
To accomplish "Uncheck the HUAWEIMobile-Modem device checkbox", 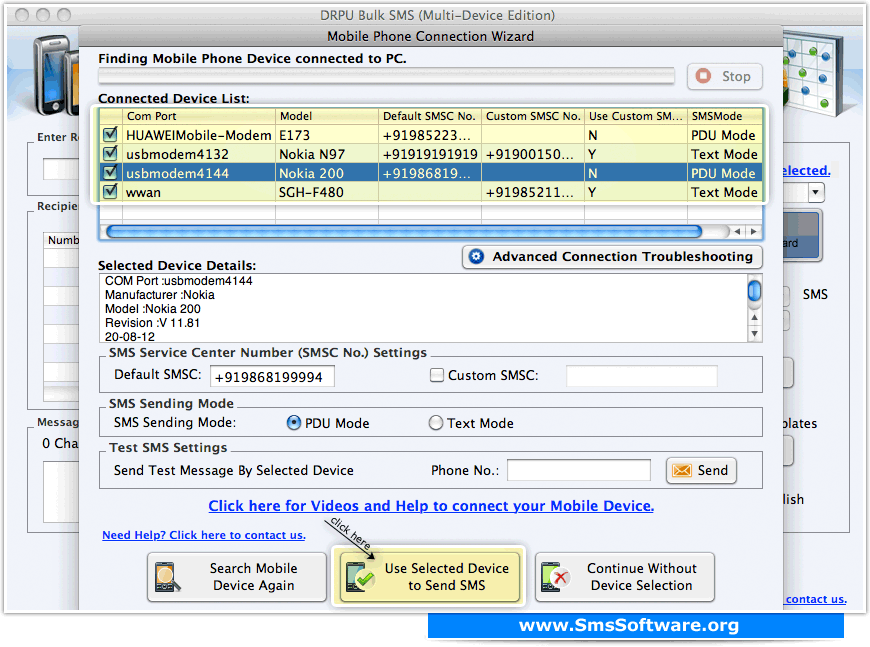I will point(110,134).
